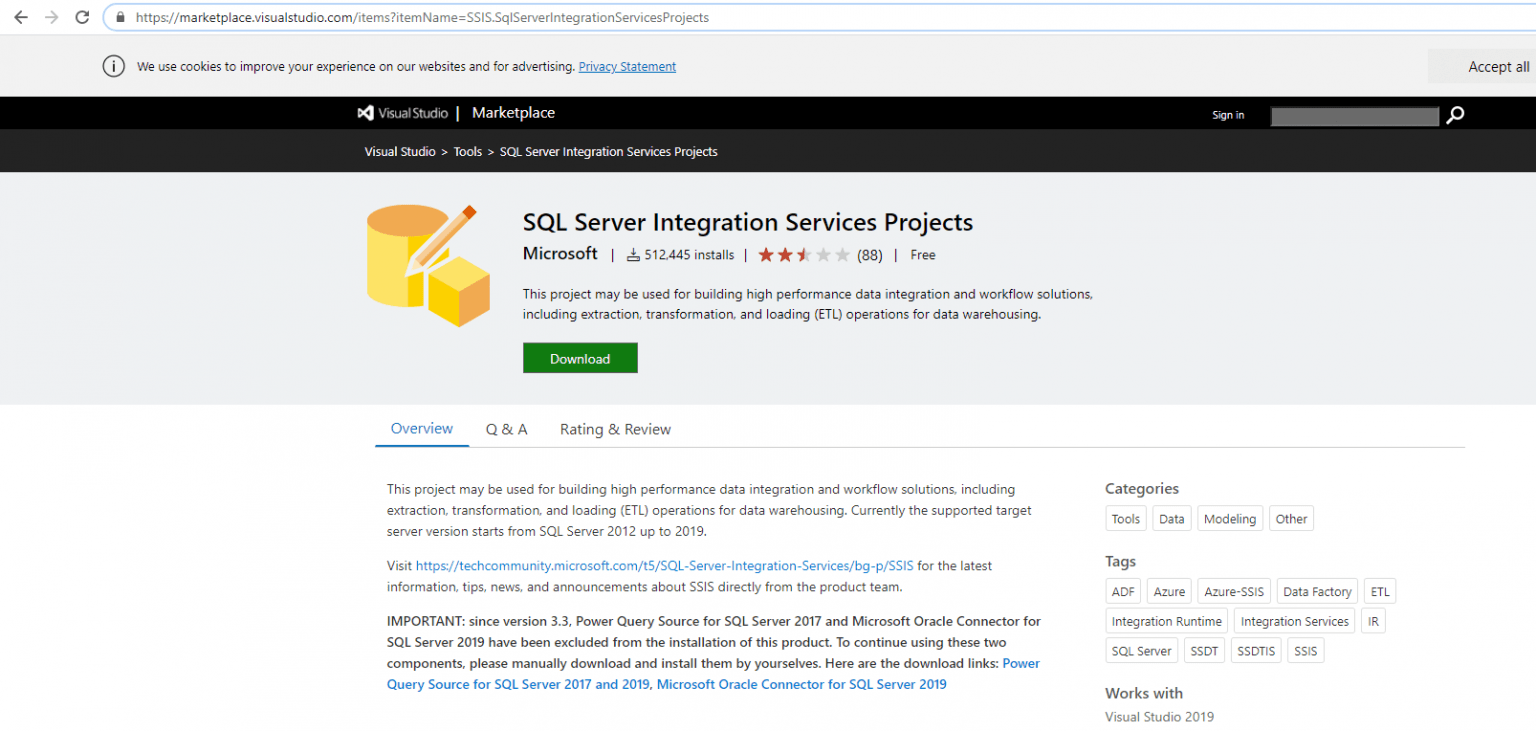Viewport: 1536px width, 731px height.
Task: Open the Privacy Statement link
Action: tap(627, 66)
